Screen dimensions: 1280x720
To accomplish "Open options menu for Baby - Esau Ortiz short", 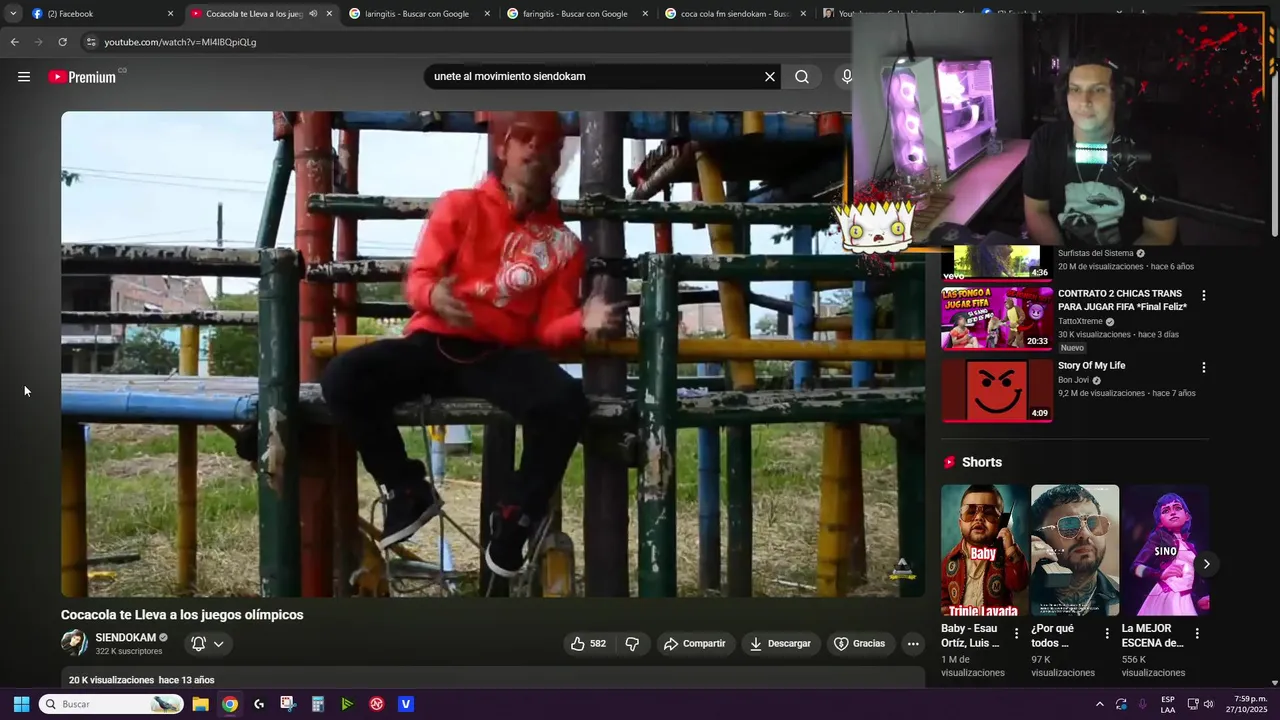I will [1016, 634].
